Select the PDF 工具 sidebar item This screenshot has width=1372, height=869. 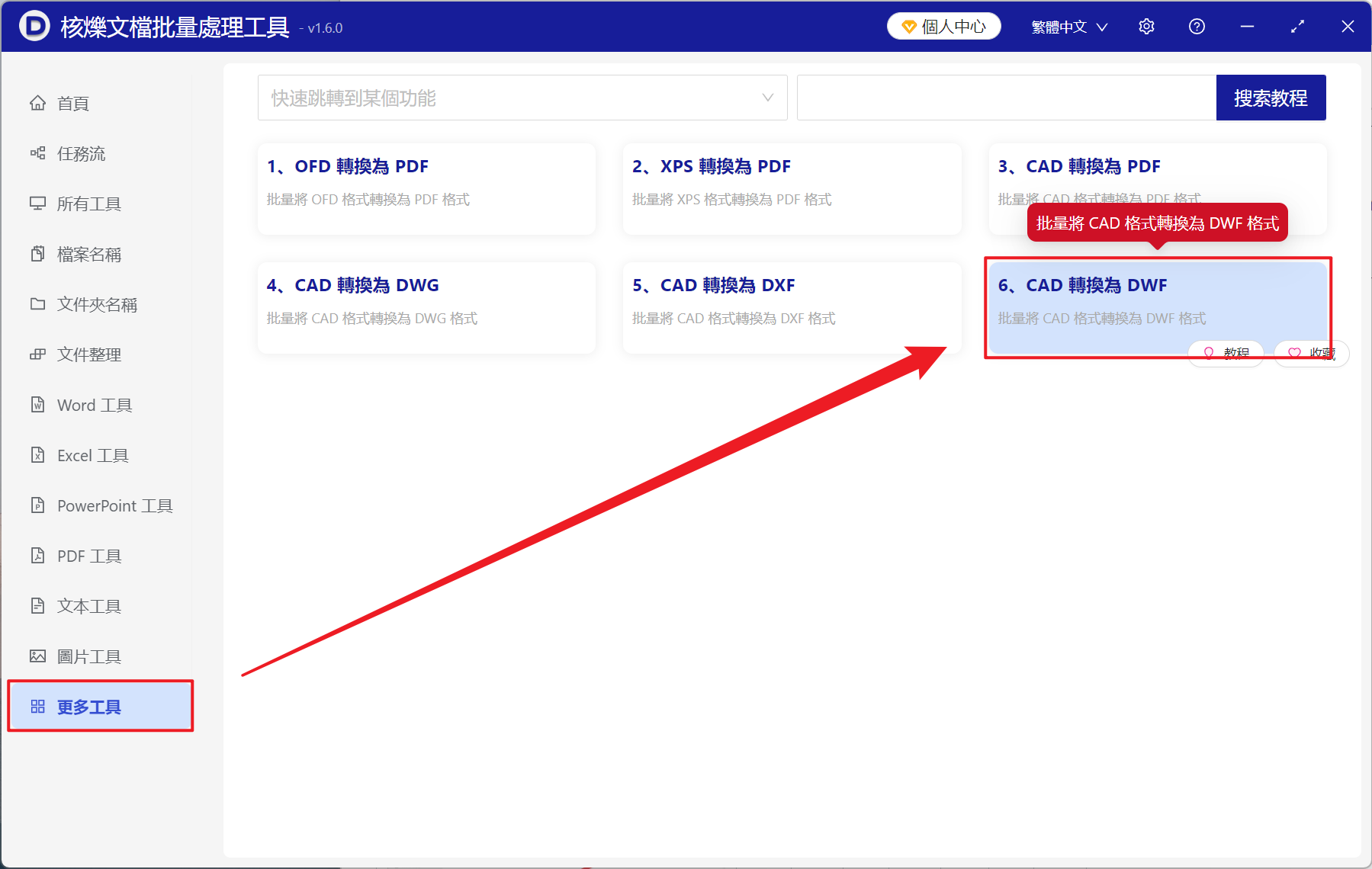pos(86,556)
